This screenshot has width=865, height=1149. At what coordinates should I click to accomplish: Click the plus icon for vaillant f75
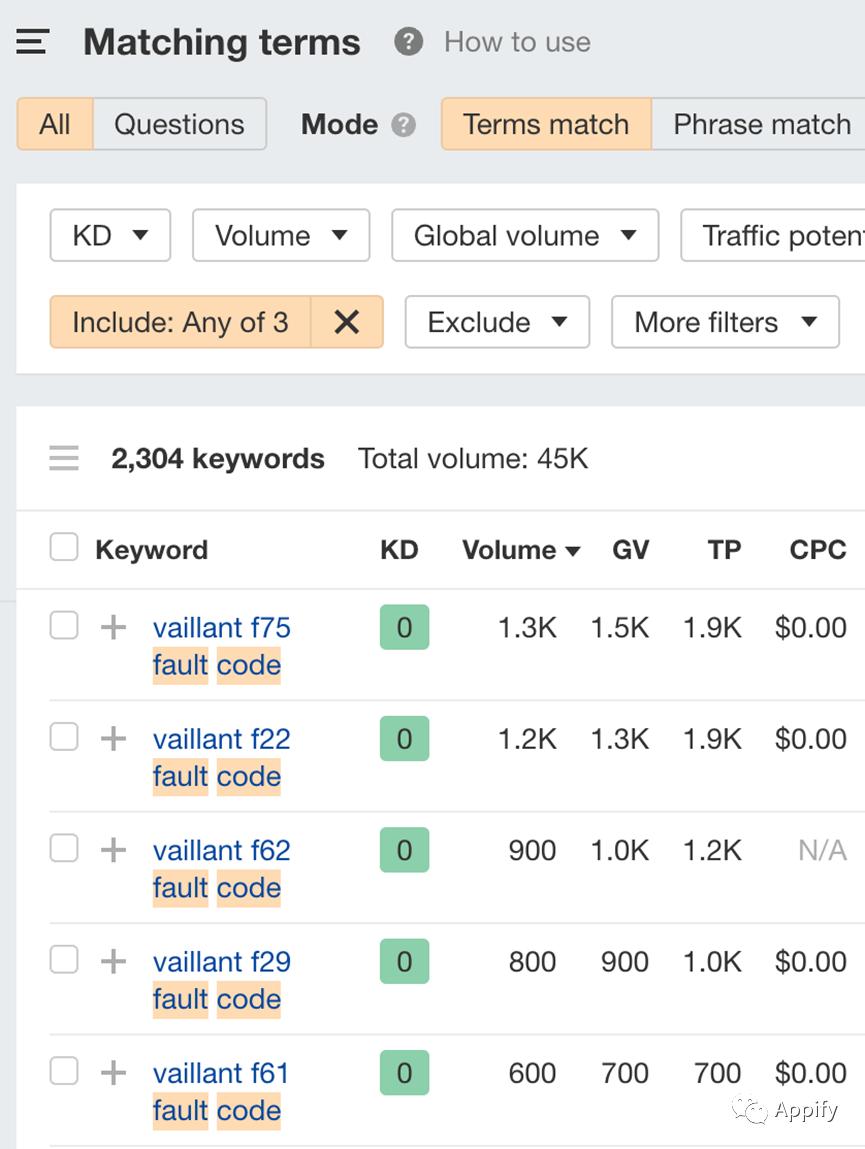[114, 628]
